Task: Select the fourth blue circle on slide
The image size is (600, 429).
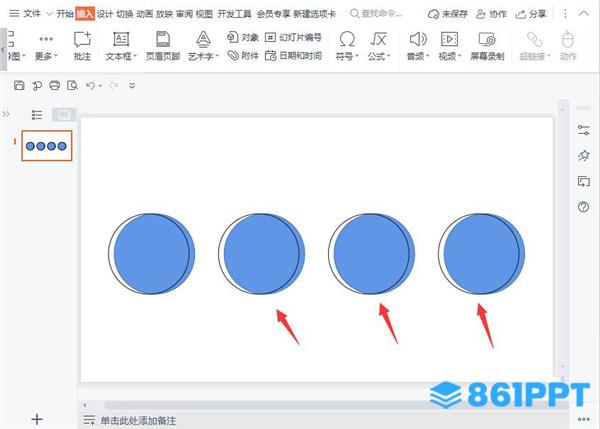Action: (482, 254)
